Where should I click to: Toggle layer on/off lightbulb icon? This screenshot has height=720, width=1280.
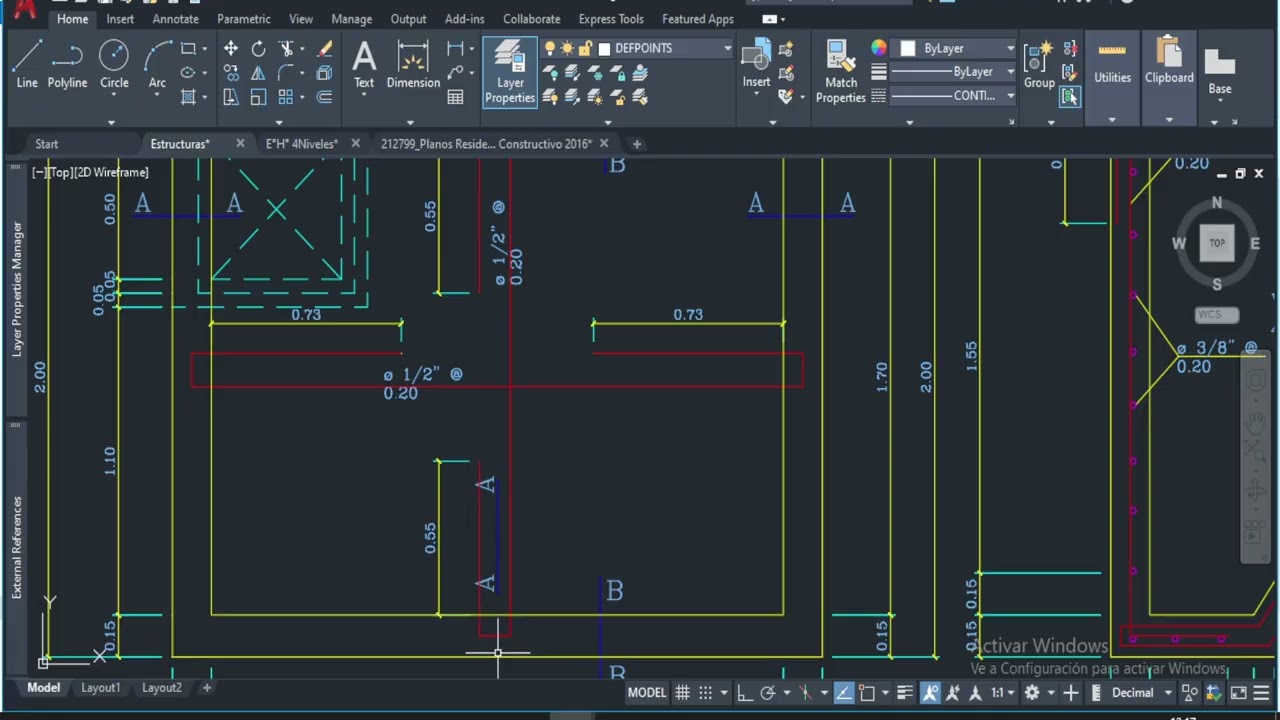550,48
